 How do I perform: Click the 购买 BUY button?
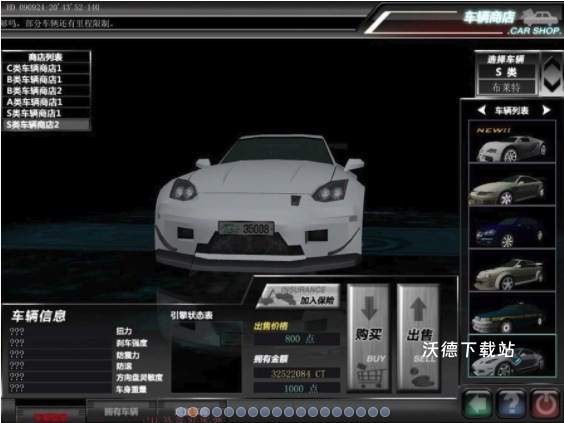click(369, 337)
